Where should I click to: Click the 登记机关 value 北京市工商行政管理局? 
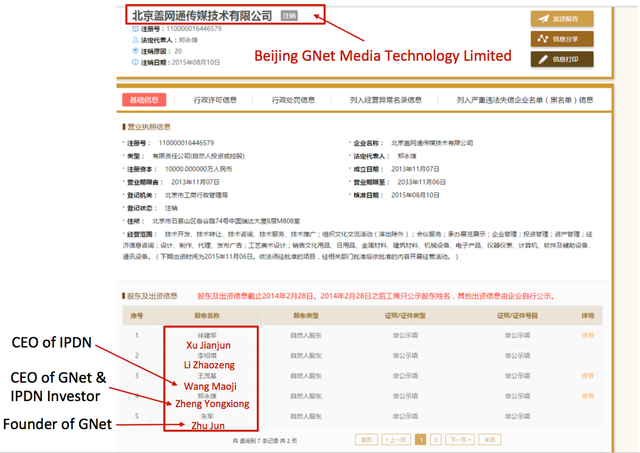click(x=196, y=195)
